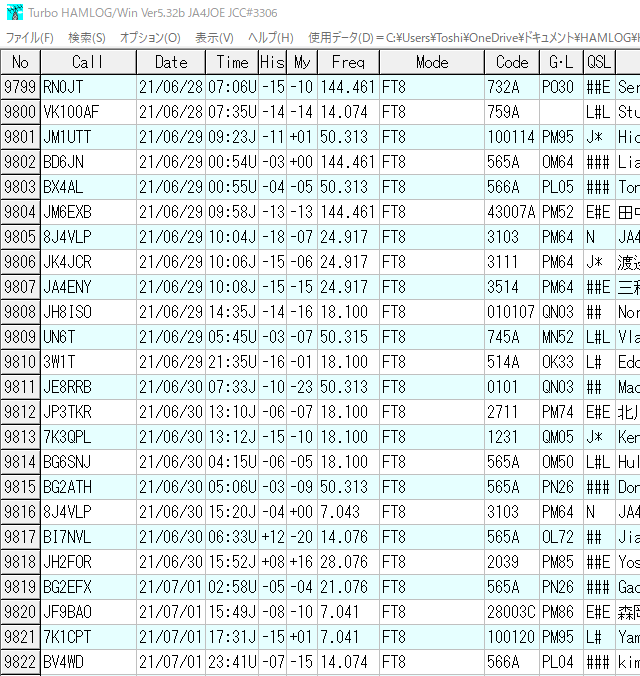The width and height of the screenshot is (640, 676).
Task: Open the ファイル(F) menu
Action: coord(29,38)
